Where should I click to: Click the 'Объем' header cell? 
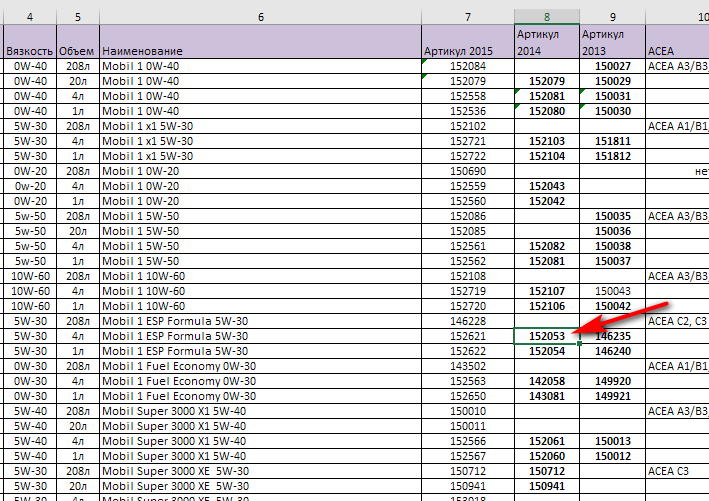78,42
